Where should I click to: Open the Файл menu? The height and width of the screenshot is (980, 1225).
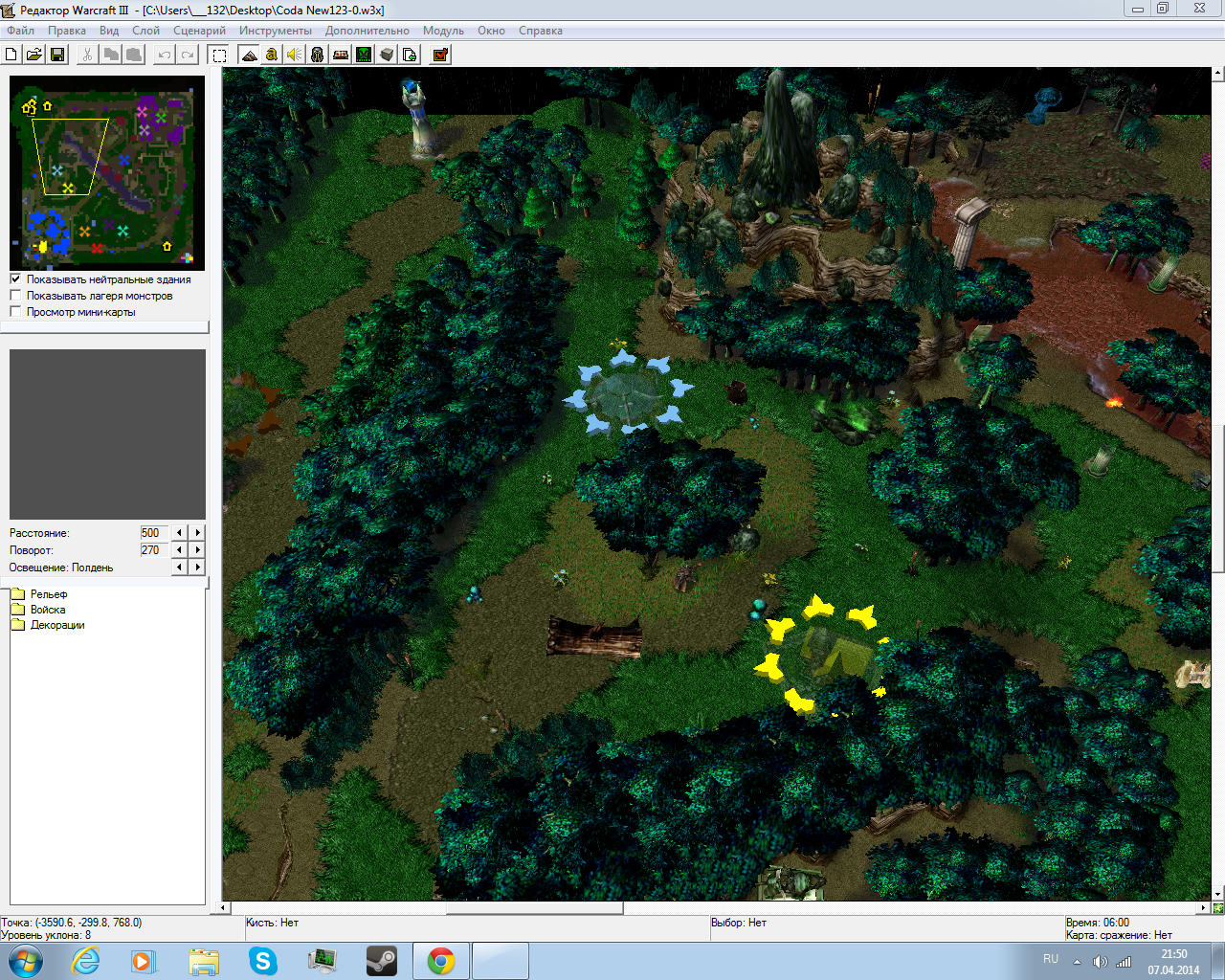(x=20, y=31)
